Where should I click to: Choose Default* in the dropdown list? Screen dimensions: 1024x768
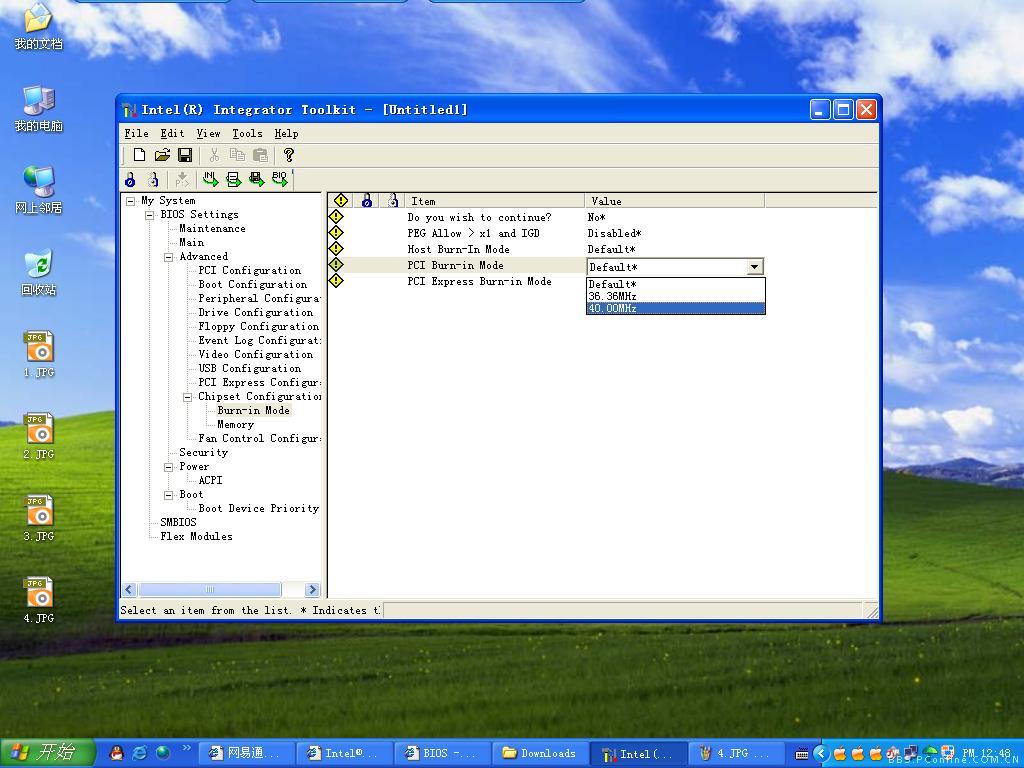tap(675, 284)
